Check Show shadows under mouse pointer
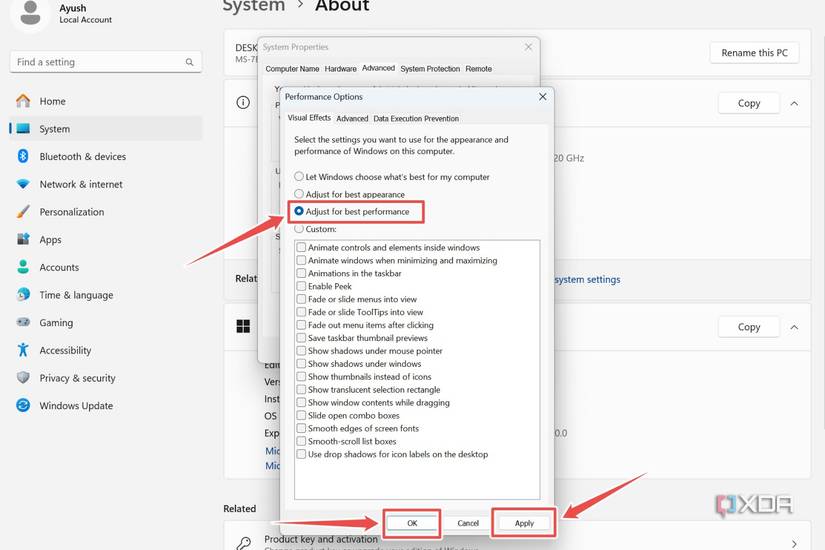Viewport: 825px width, 550px height. [301, 351]
